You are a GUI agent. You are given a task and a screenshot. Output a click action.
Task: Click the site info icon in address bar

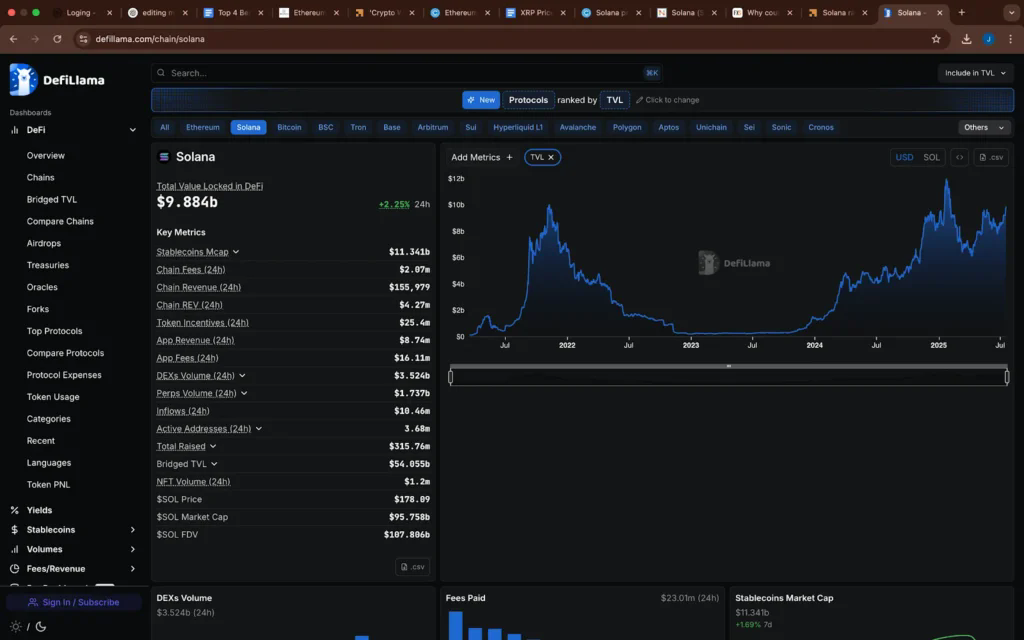(83, 39)
